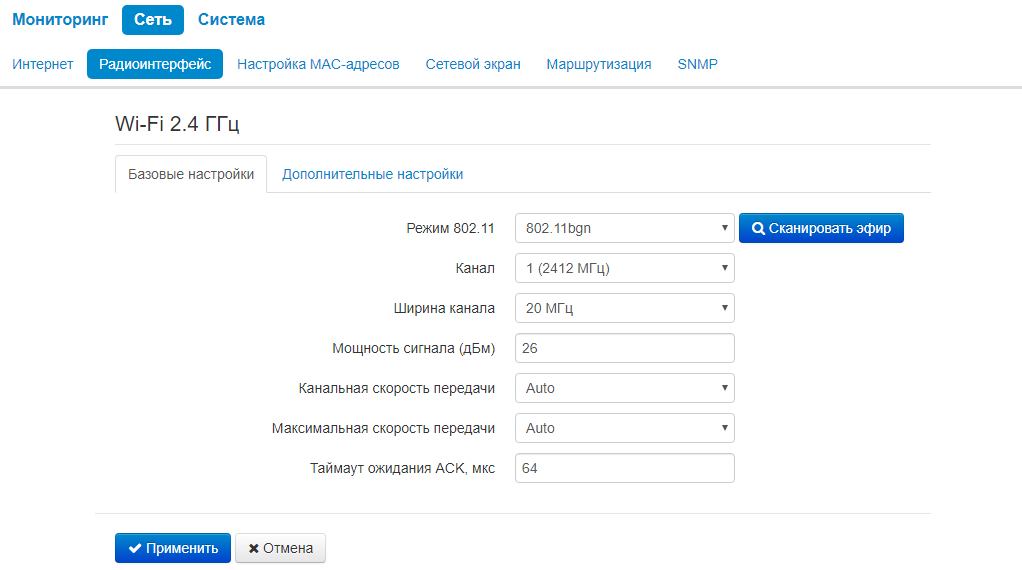Screen dimensions: 1022x570
Task: Open the Мониторинг top menu
Action: point(60,20)
